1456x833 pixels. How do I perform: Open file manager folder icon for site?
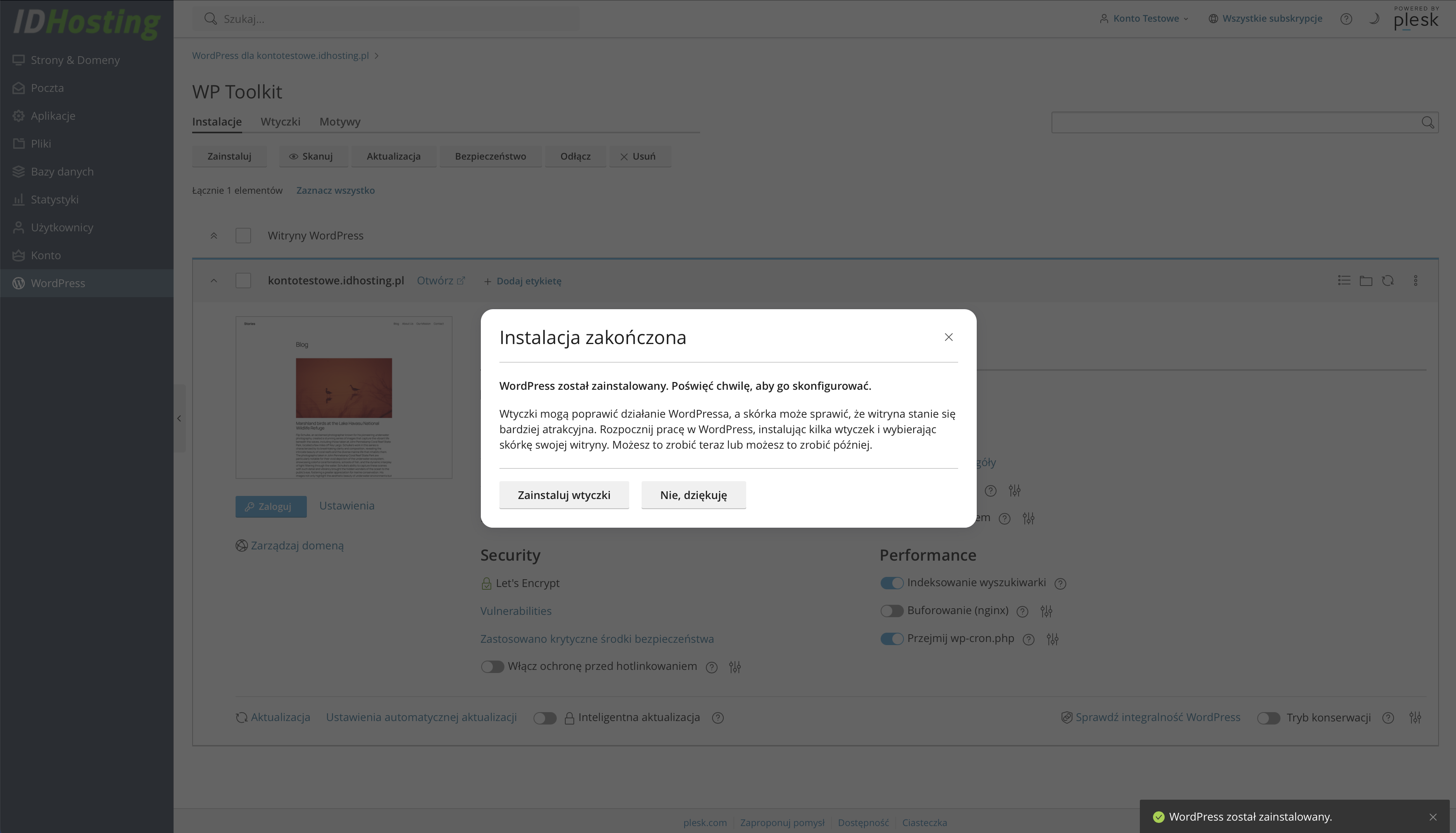point(1366,281)
